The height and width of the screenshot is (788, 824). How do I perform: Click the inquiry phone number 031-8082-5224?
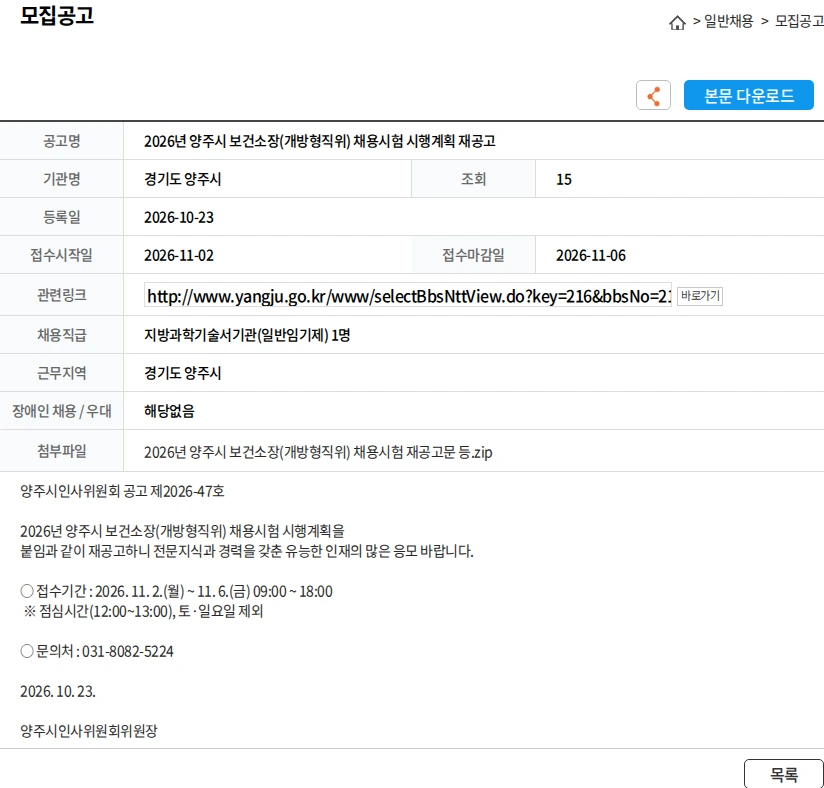point(128,651)
